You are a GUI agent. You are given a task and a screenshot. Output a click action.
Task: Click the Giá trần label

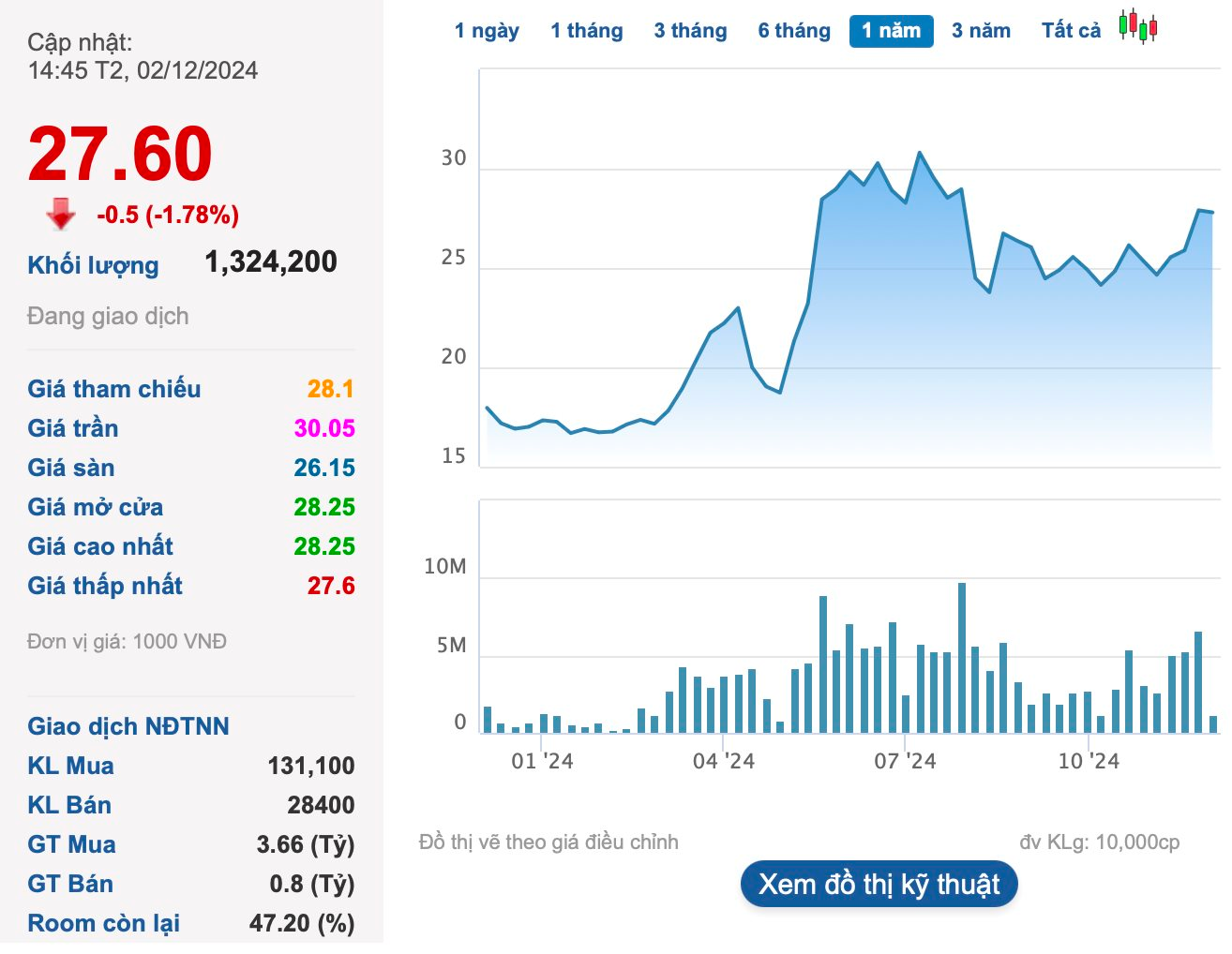pos(73,428)
